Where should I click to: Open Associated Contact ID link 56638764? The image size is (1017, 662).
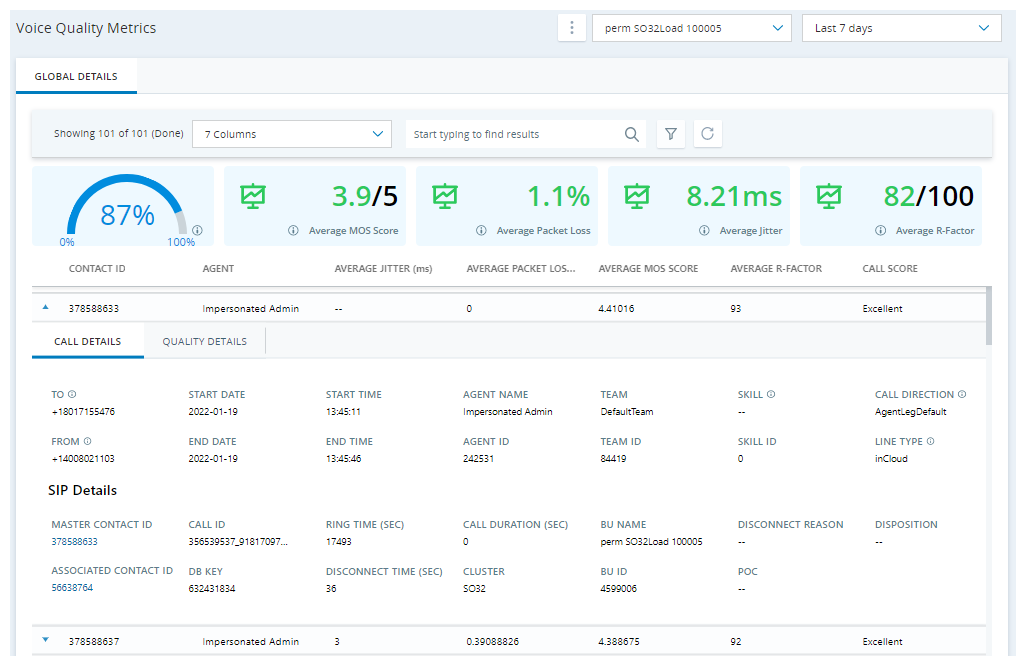(x=72, y=587)
